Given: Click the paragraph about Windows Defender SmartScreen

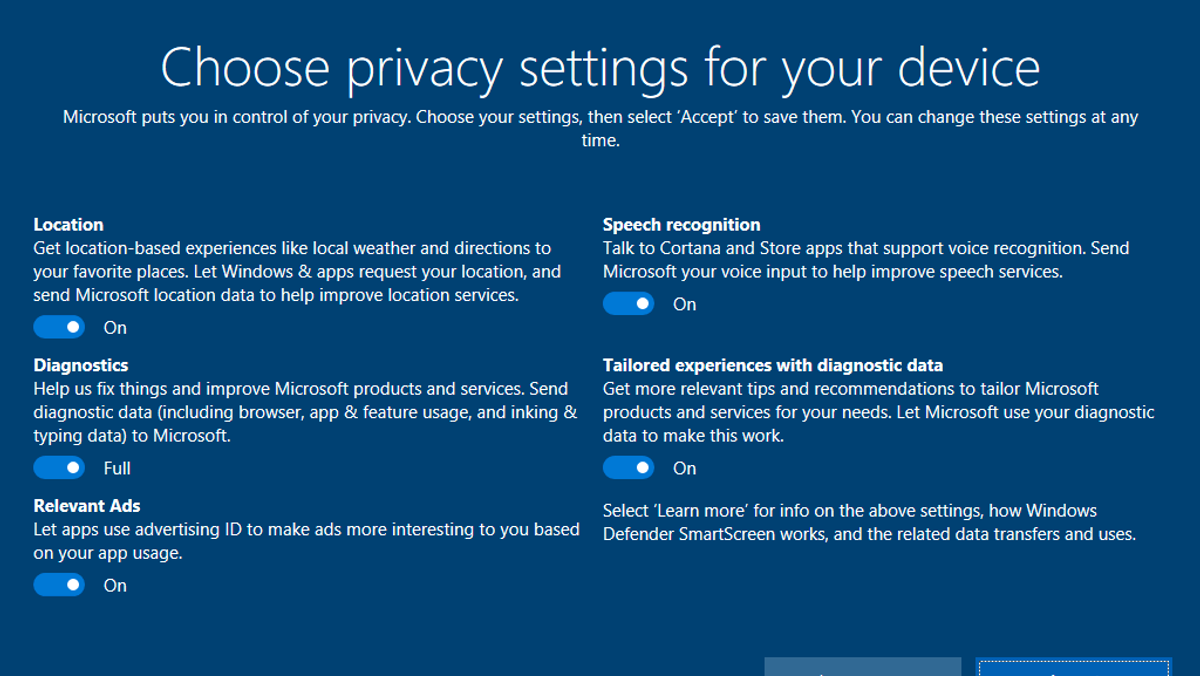Looking at the screenshot, I should tap(868, 522).
